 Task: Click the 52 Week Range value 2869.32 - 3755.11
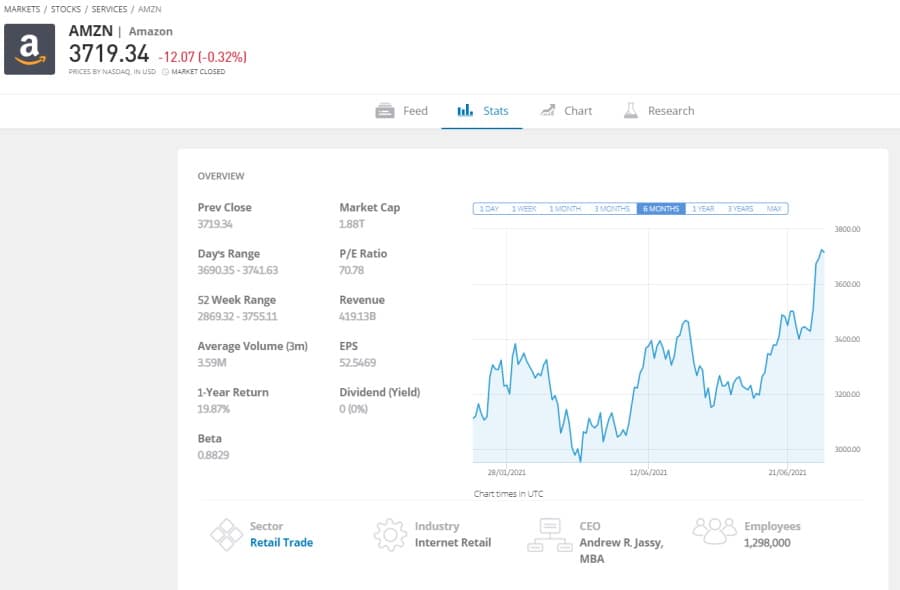237,316
